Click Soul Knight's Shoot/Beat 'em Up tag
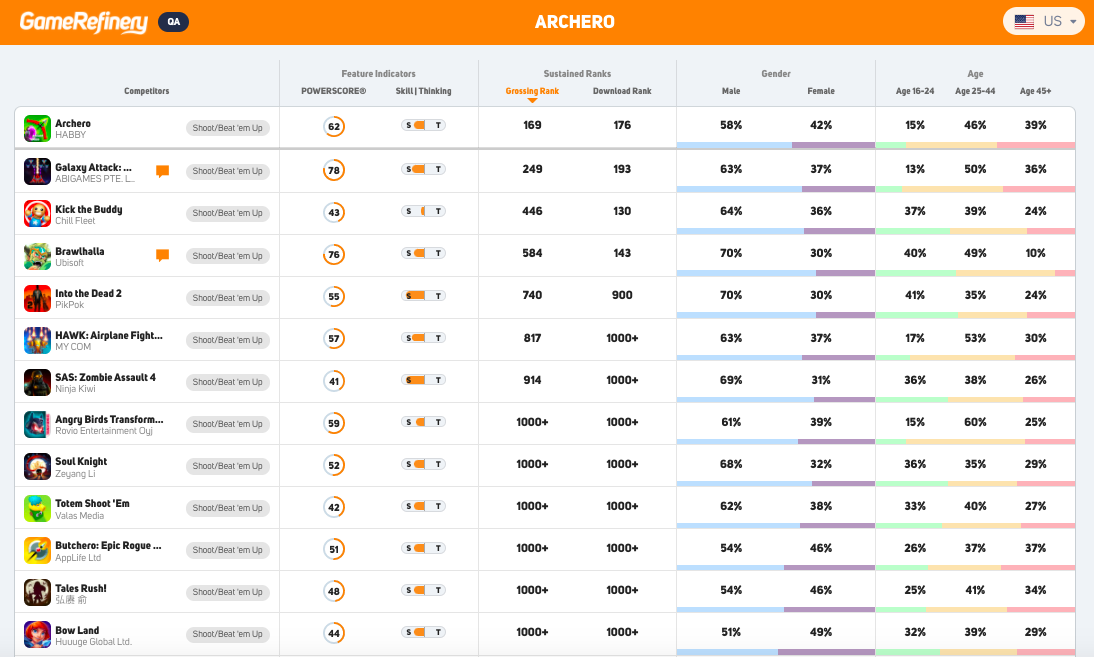The width and height of the screenshot is (1094, 657). click(227, 466)
